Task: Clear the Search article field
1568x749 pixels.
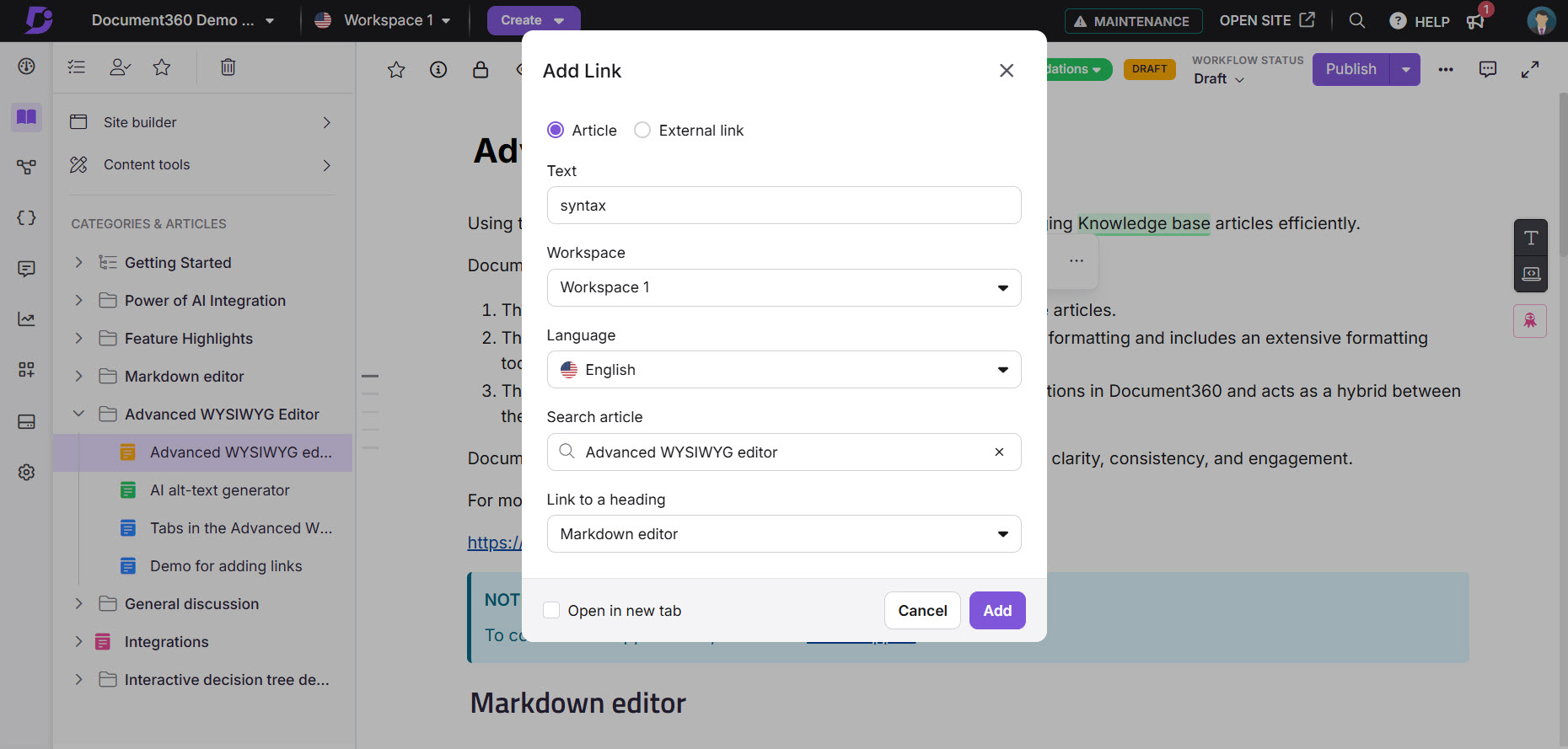Action: (999, 452)
